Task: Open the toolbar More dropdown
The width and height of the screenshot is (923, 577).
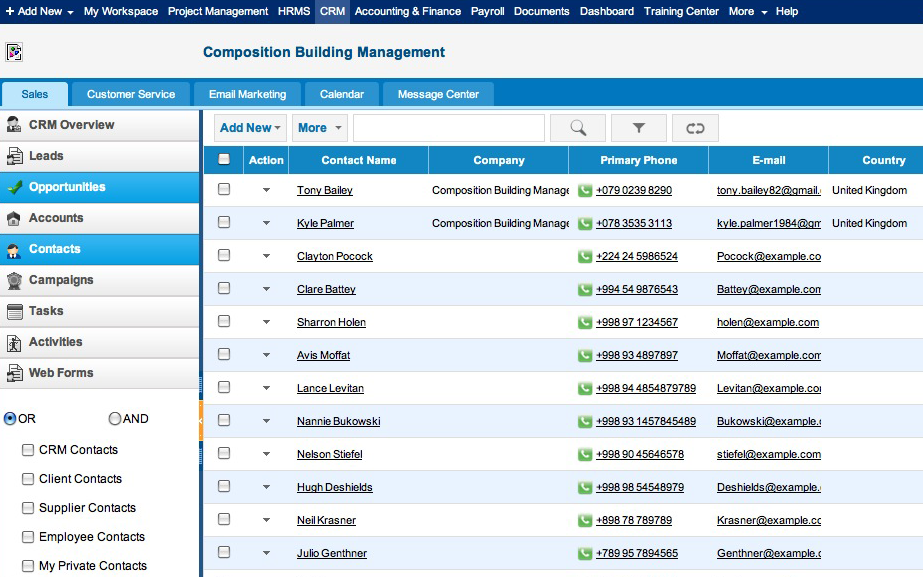Action: (x=320, y=128)
